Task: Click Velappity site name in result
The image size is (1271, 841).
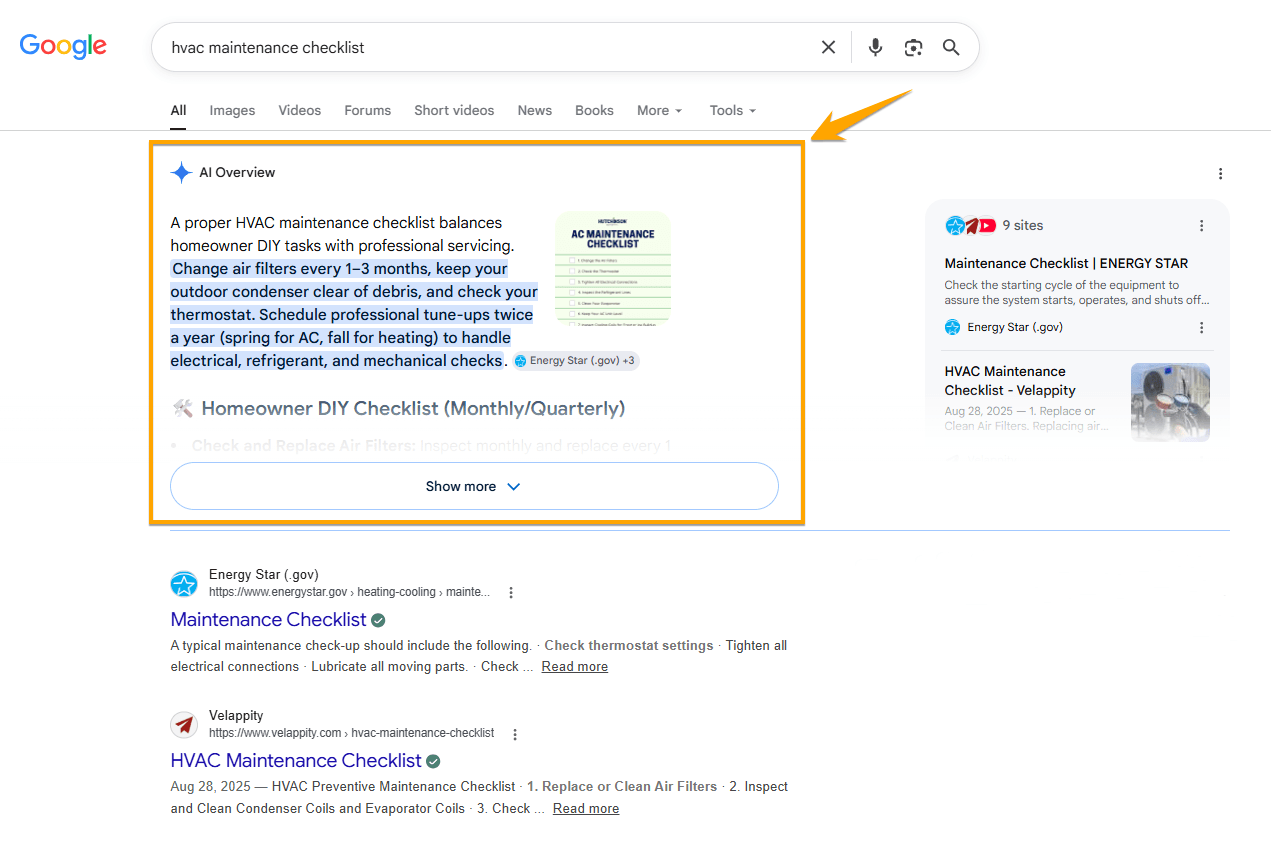Action: (x=236, y=716)
